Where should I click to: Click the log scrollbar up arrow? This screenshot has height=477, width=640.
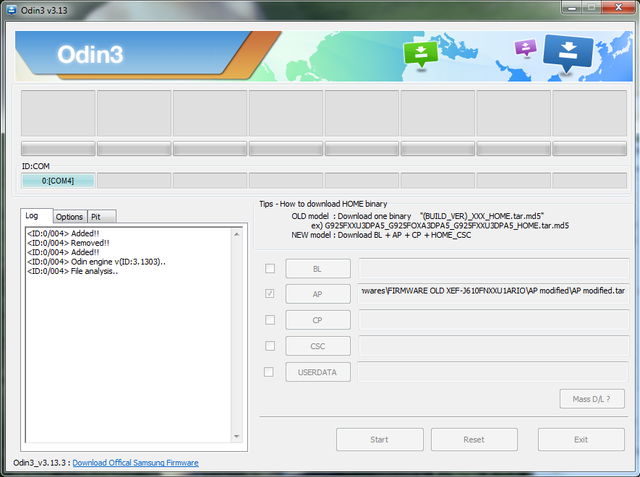(236, 234)
